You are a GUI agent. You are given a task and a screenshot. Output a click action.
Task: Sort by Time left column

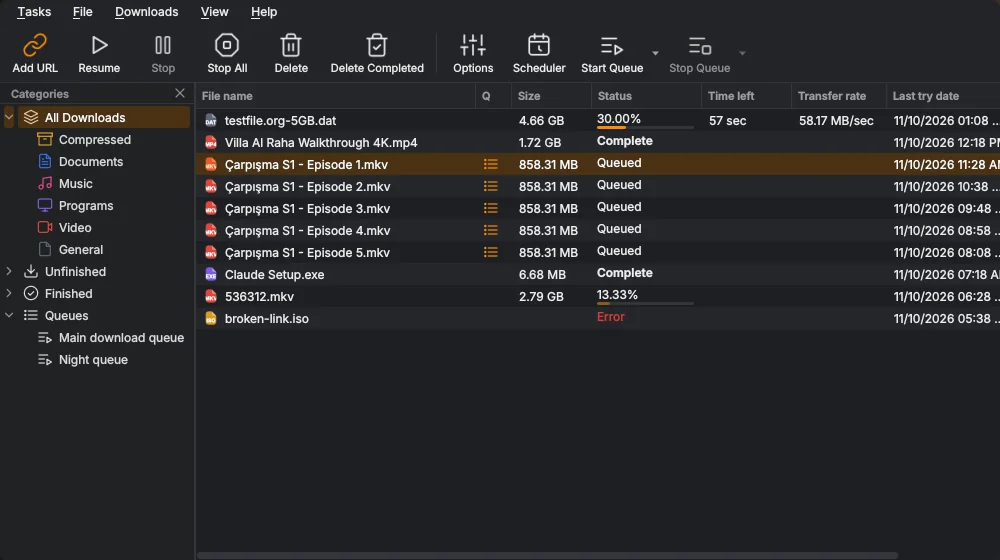click(746, 96)
